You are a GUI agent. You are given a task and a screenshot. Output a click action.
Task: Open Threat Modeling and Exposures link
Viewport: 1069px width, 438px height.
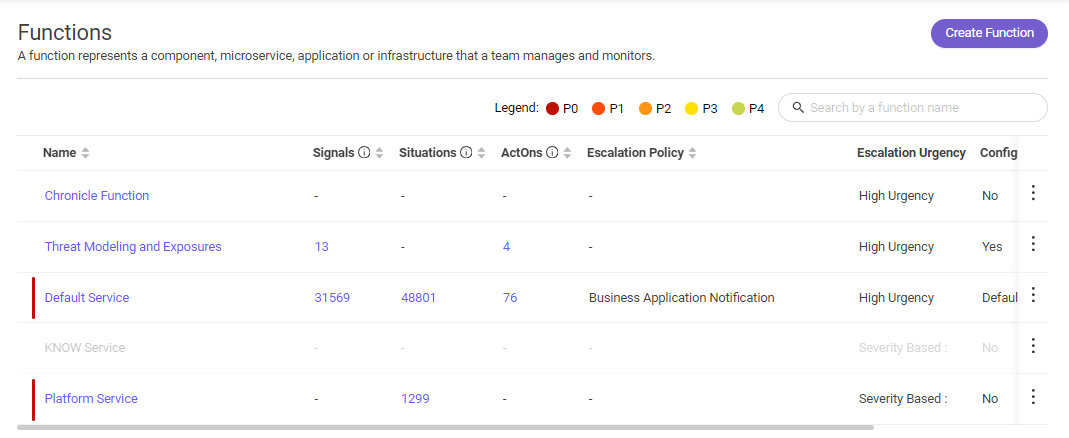(133, 246)
